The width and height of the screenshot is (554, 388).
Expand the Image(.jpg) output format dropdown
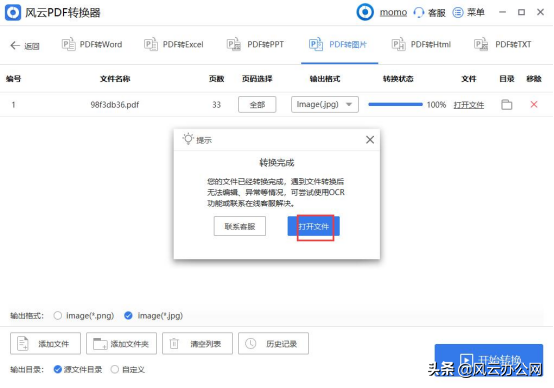pyautogui.click(x=325, y=105)
